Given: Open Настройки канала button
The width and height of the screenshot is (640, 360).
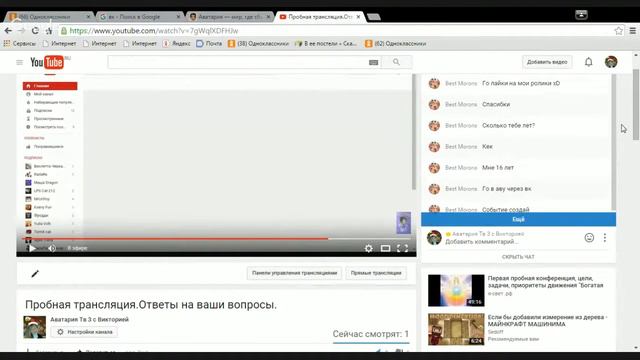Looking at the screenshot, I should [84, 332].
